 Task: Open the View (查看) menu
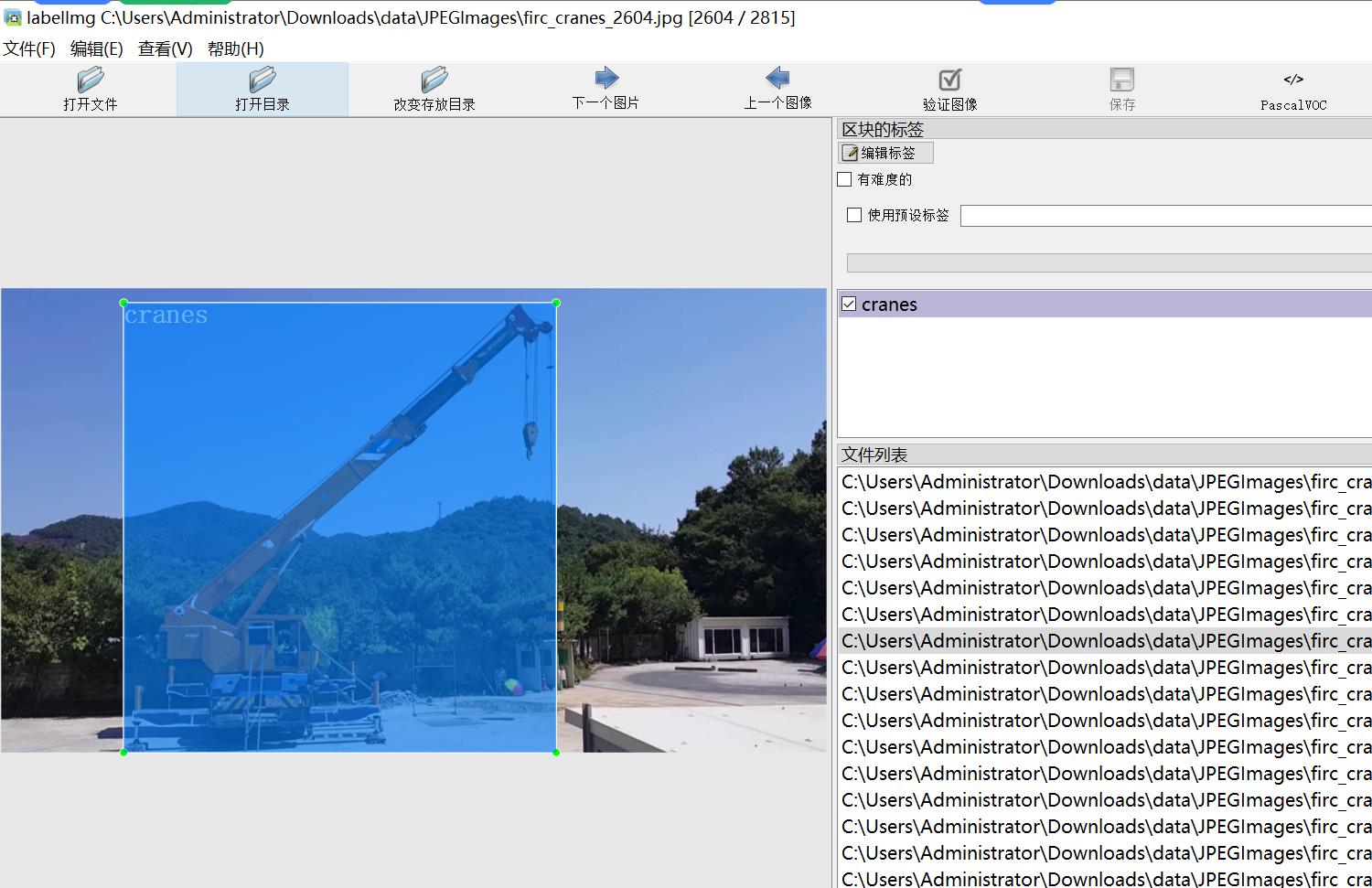166,48
